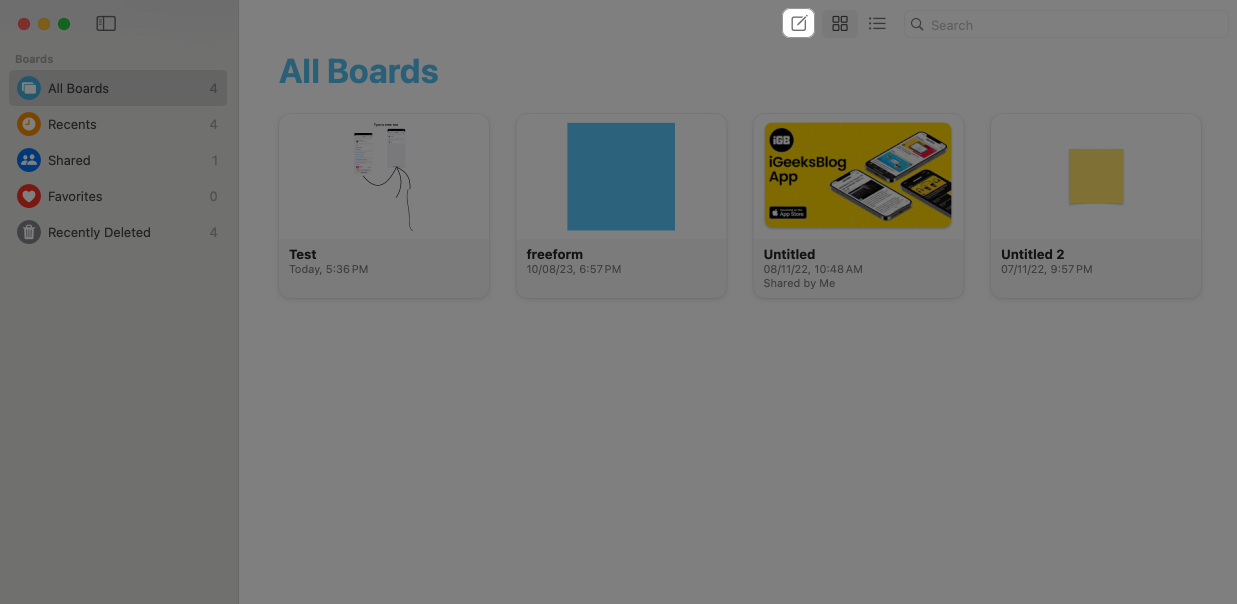This screenshot has height=604, width=1237.
Task: Enable the green fullscreen window control
Action: click(64, 23)
